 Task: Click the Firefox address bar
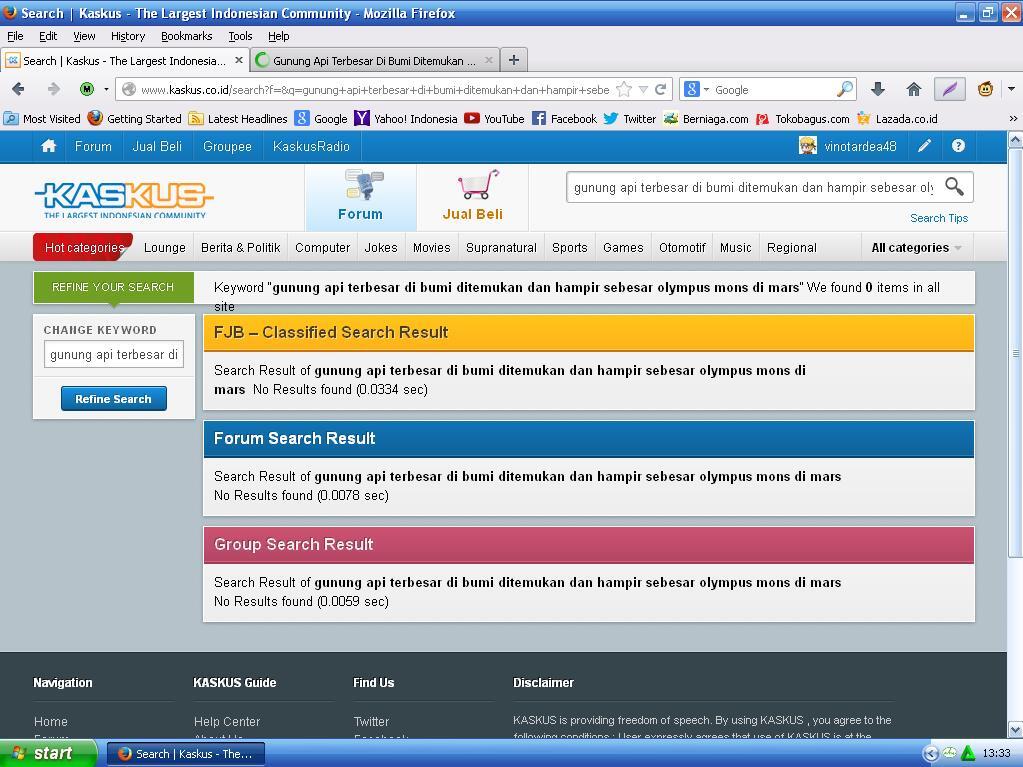375,89
